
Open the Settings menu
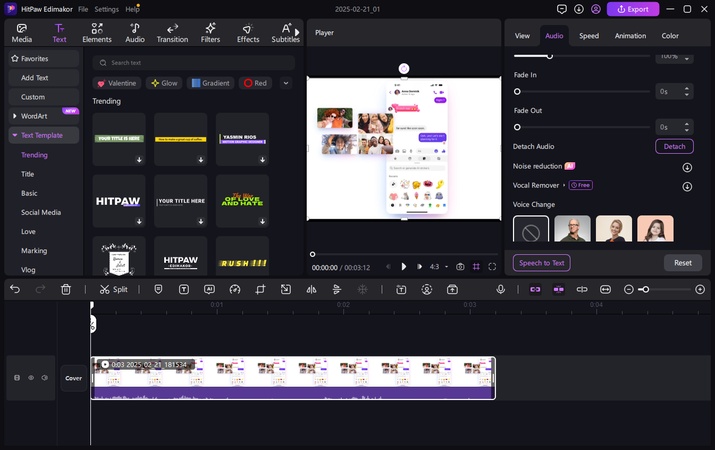pyautogui.click(x=107, y=9)
